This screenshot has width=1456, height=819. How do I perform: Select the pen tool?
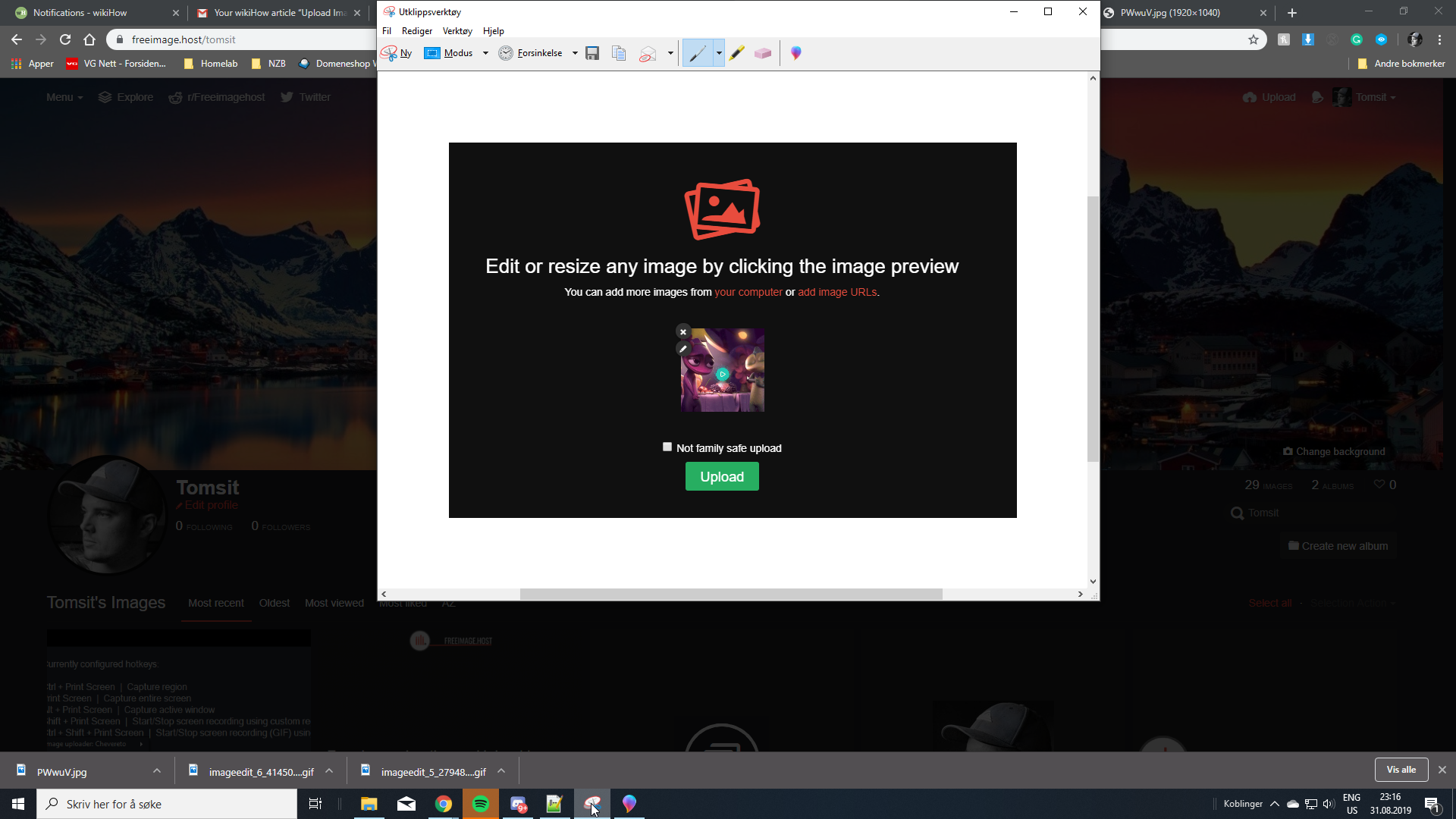[x=697, y=53]
